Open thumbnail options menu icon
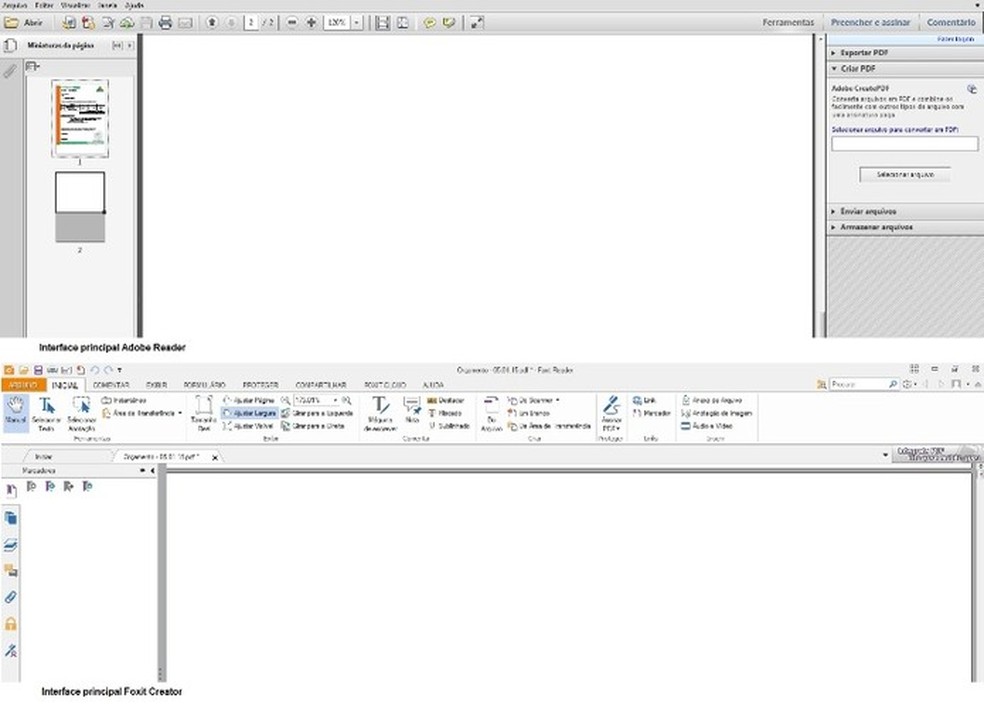The image size is (984, 708). coord(33,66)
